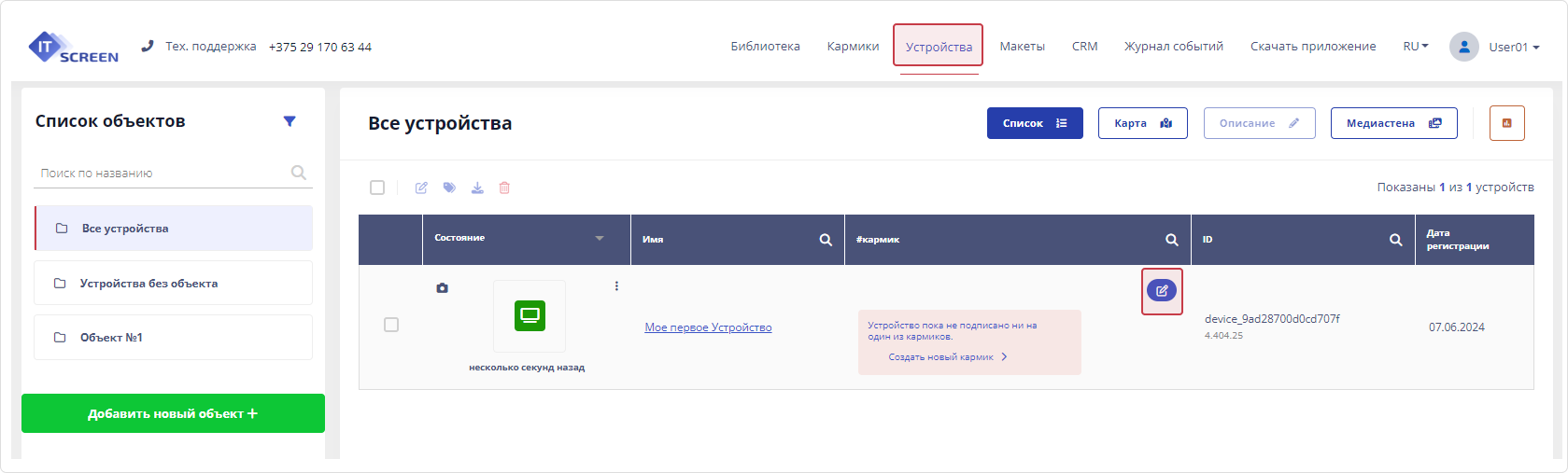Click the trash delete icon in toolbar
The height and width of the screenshot is (473, 1568).
(x=504, y=188)
